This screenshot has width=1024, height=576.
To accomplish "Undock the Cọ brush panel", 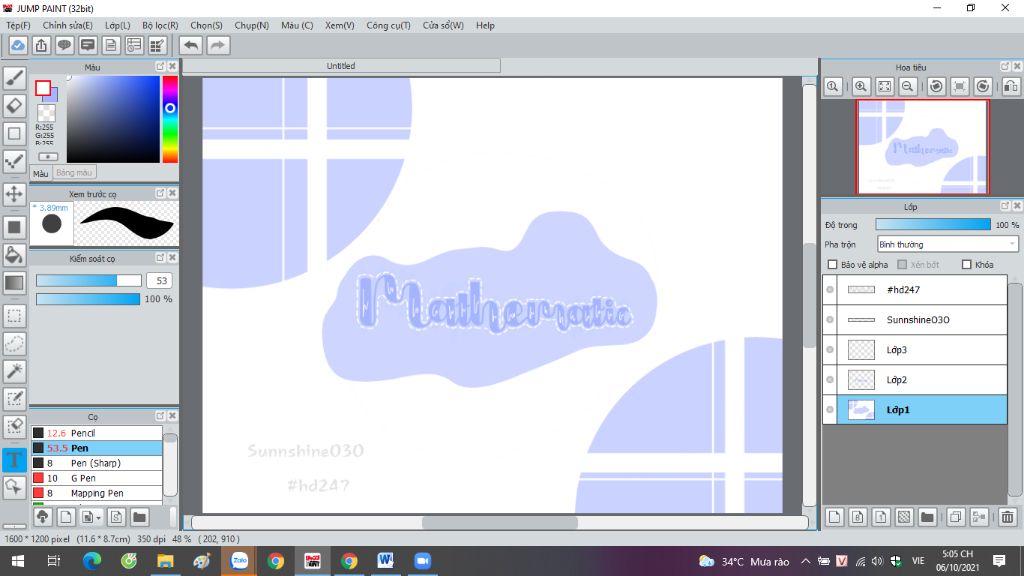I will pos(160,416).
